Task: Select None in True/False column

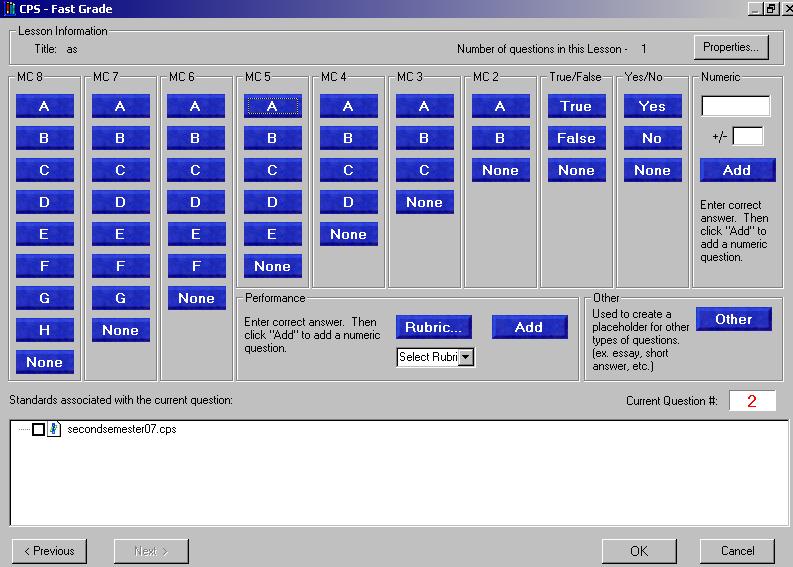Action: [577, 170]
